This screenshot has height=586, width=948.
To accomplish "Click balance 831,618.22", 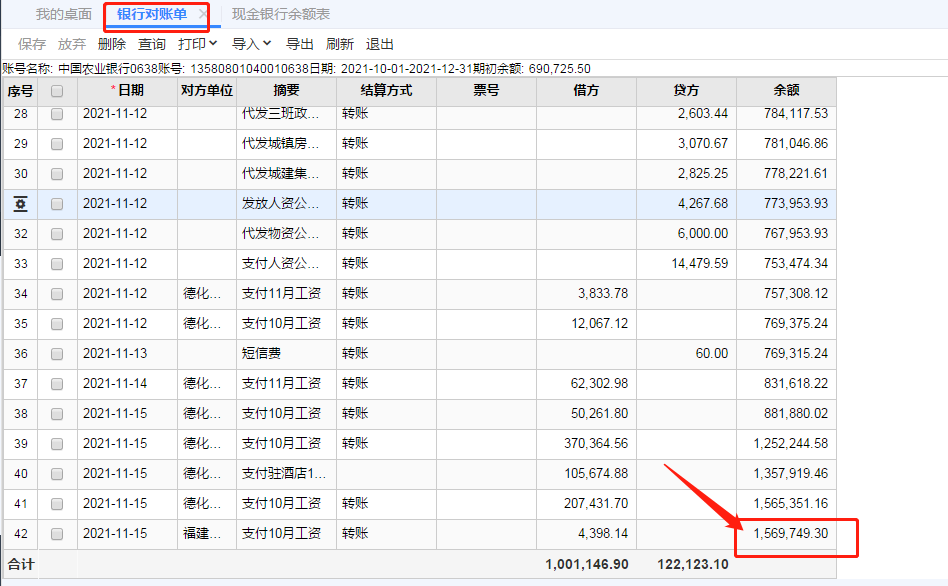I will [796, 383].
